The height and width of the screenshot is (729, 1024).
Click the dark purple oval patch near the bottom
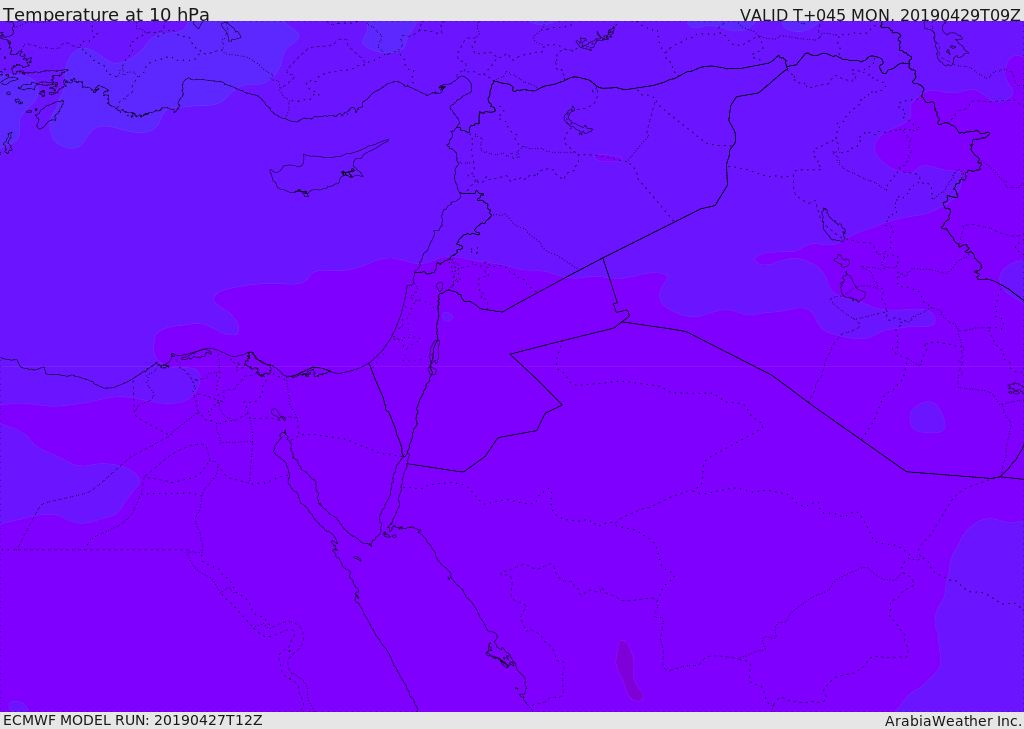tap(628, 670)
